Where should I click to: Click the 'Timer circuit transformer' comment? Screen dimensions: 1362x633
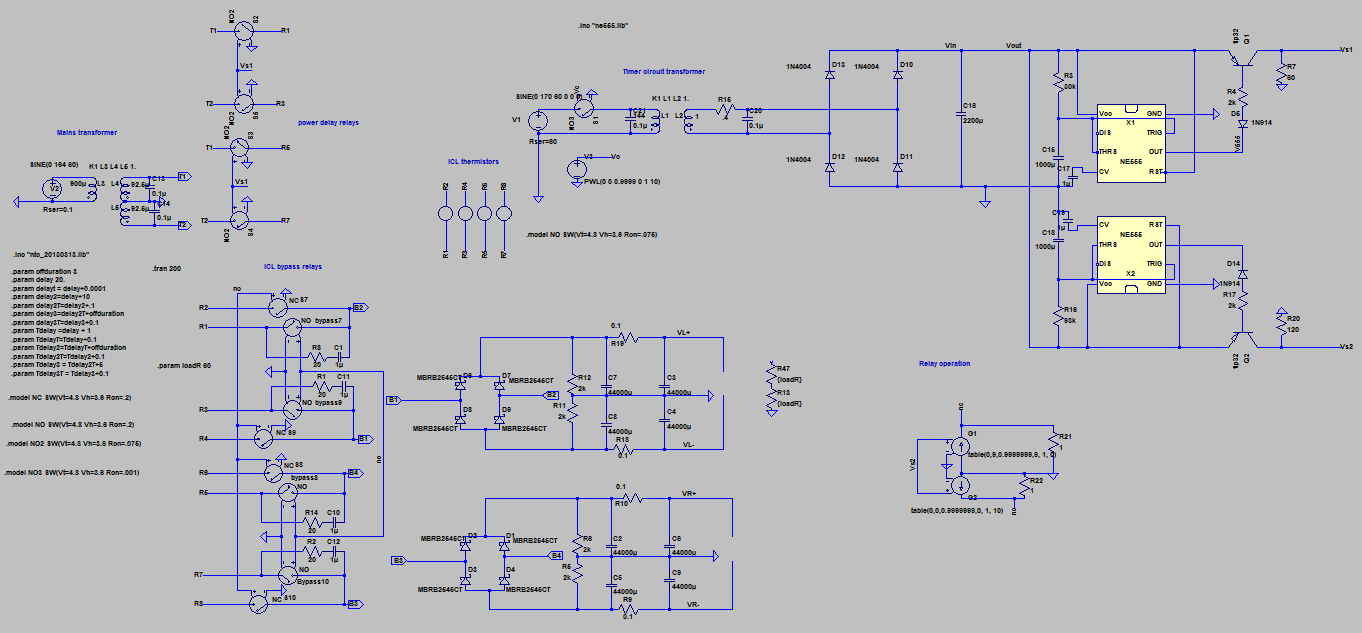point(664,72)
